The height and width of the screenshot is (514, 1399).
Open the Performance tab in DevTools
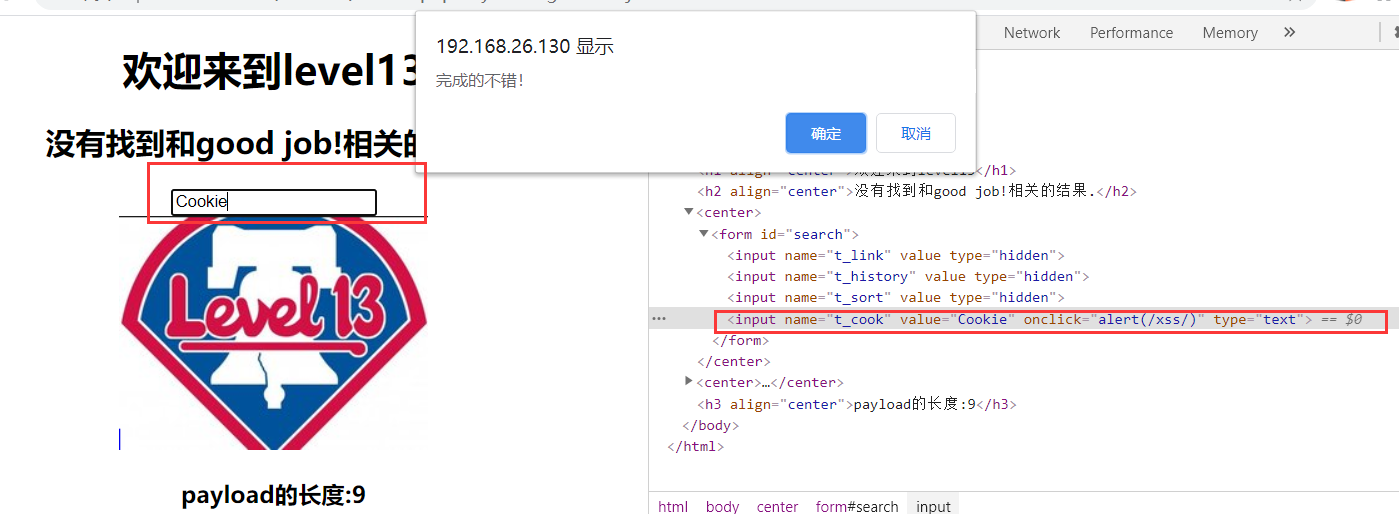[x=1131, y=32]
